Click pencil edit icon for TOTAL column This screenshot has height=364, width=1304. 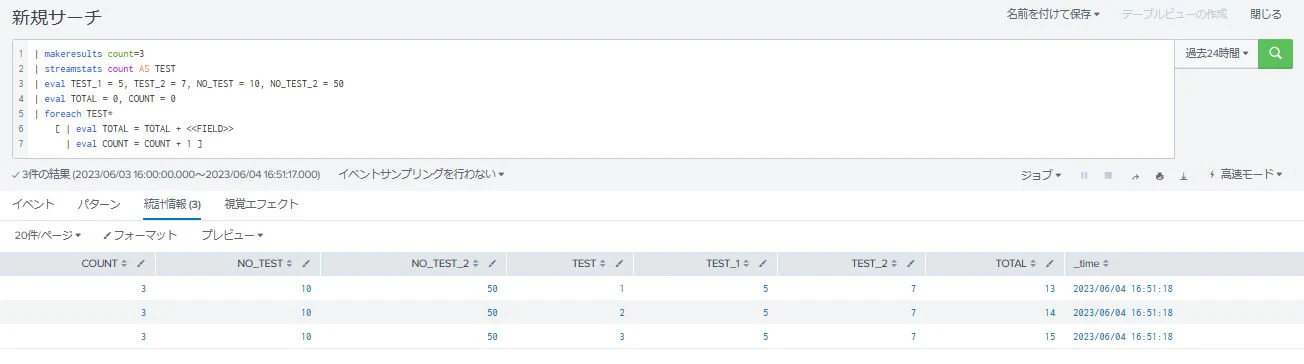(x=1049, y=264)
